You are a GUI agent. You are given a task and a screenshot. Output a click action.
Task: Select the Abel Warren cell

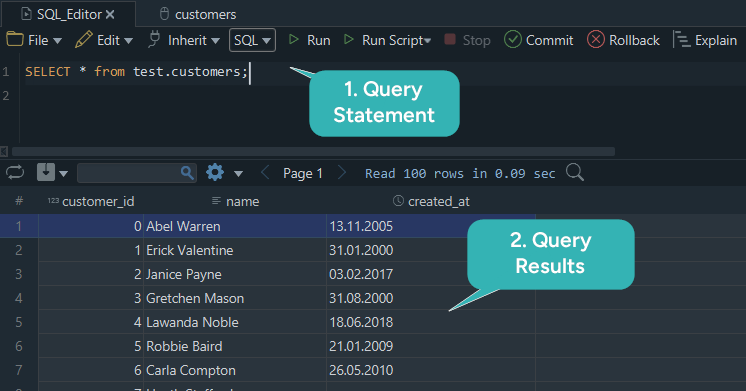[x=235, y=226]
